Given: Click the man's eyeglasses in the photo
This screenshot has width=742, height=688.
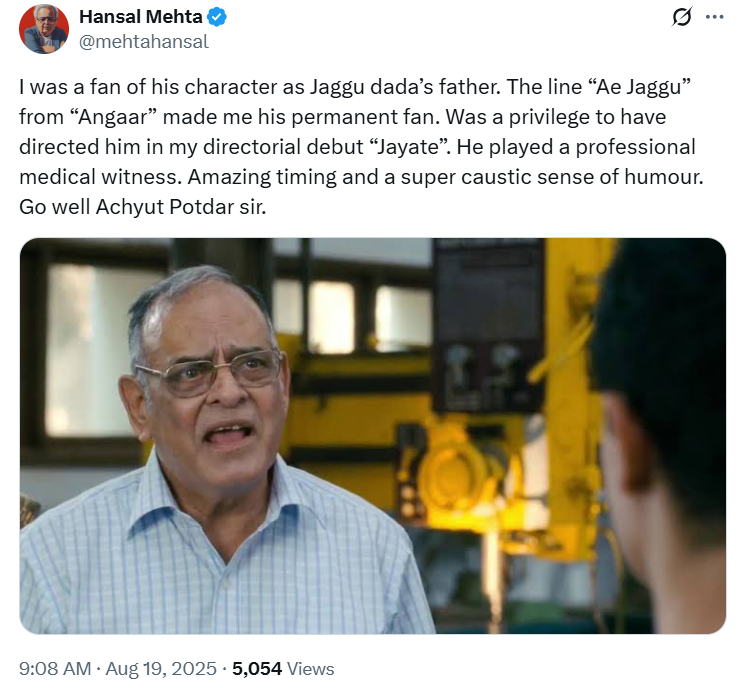Looking at the screenshot, I should 211,374.
